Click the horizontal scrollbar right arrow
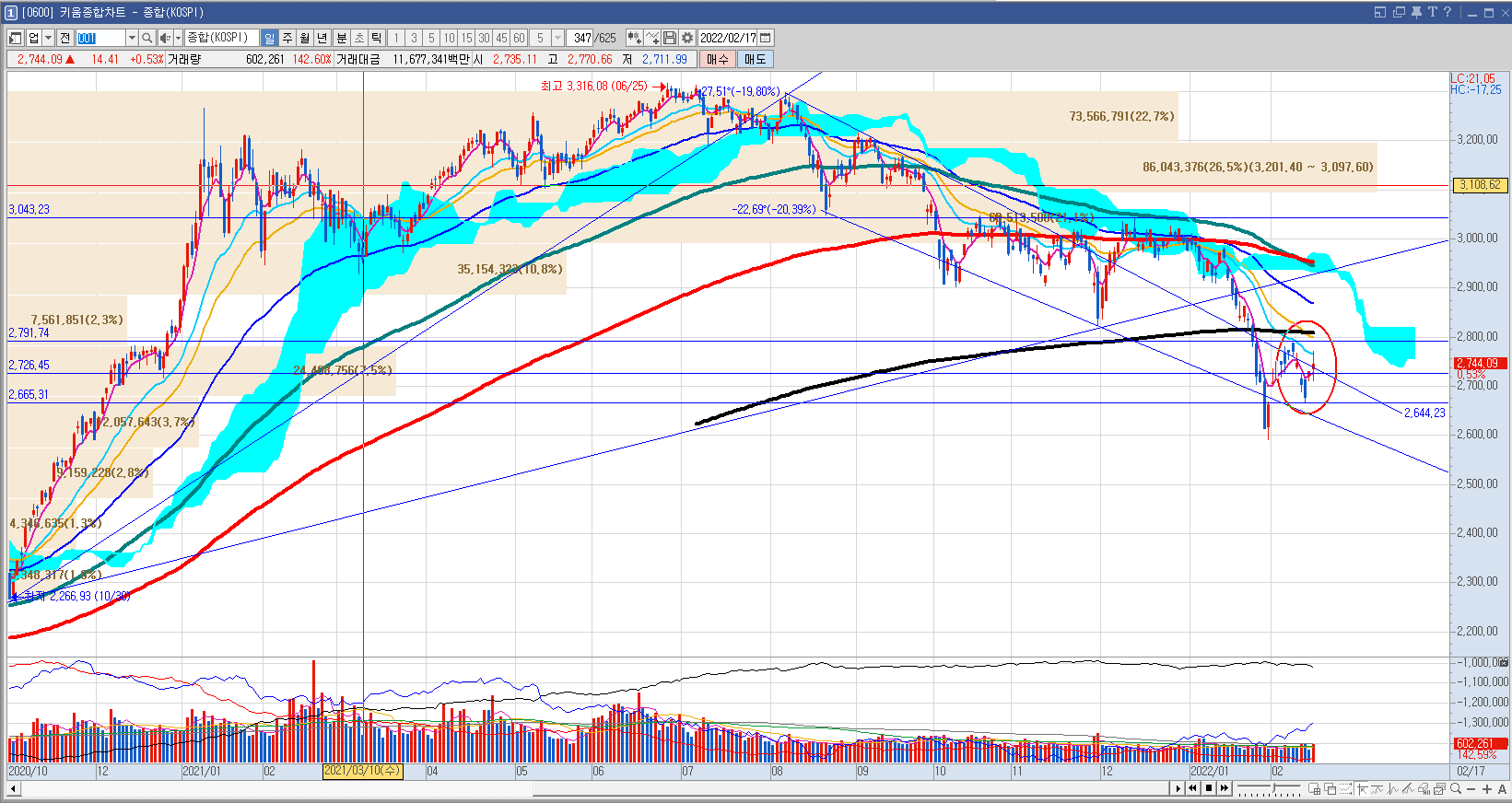This screenshot has height=803, width=1512. [x=1178, y=788]
